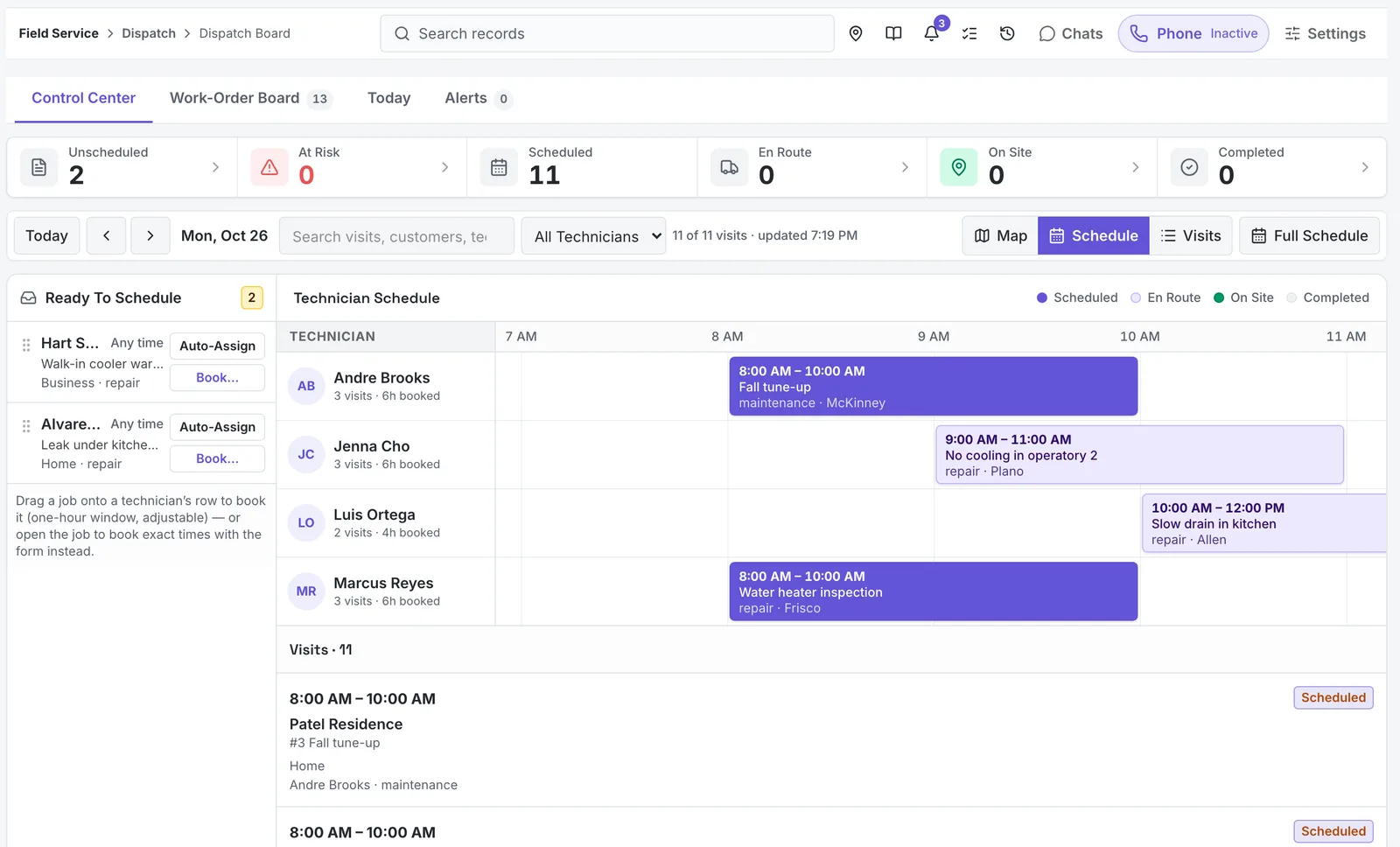Expand the Completed card chevron
The width and height of the screenshot is (1400, 847).
coord(1365,167)
